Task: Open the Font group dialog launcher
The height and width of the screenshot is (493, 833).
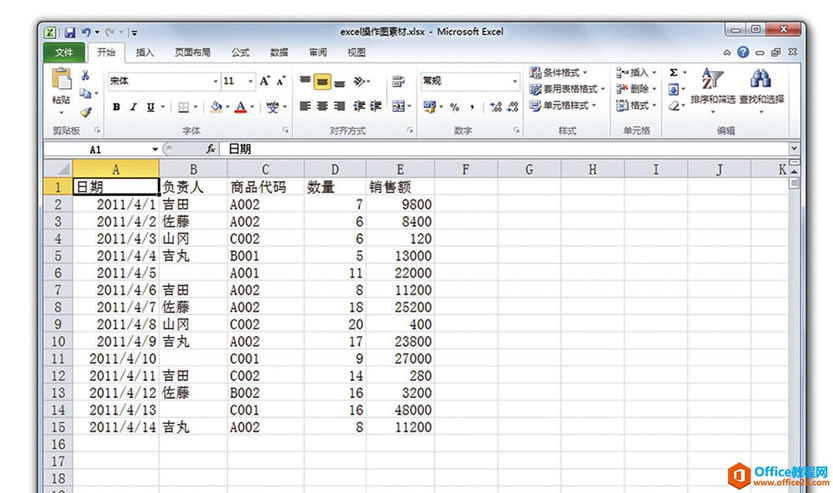Action: pyautogui.click(x=285, y=130)
